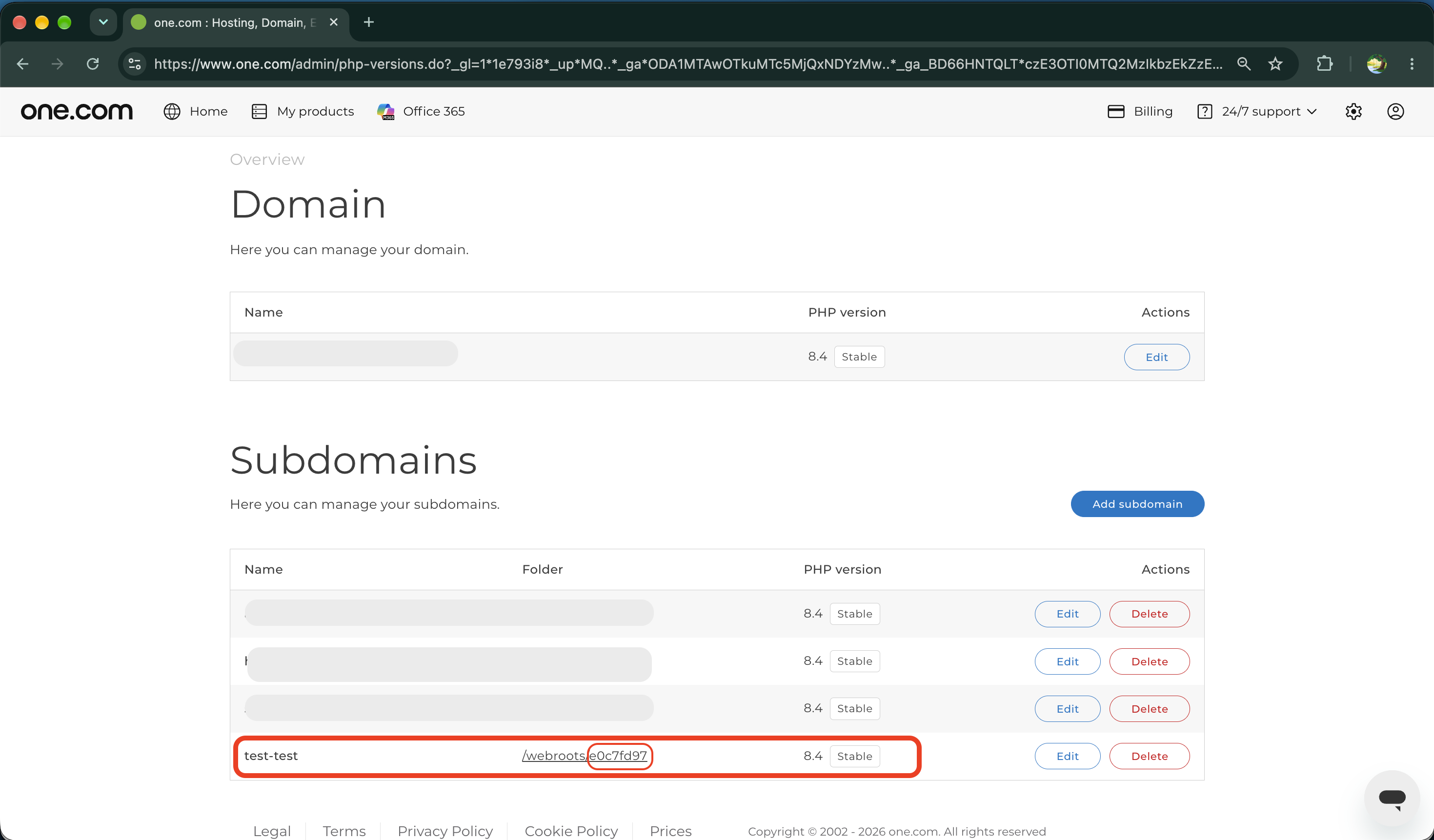This screenshot has height=840, width=1434.
Task: Open the chat support bubble
Action: (x=1392, y=799)
